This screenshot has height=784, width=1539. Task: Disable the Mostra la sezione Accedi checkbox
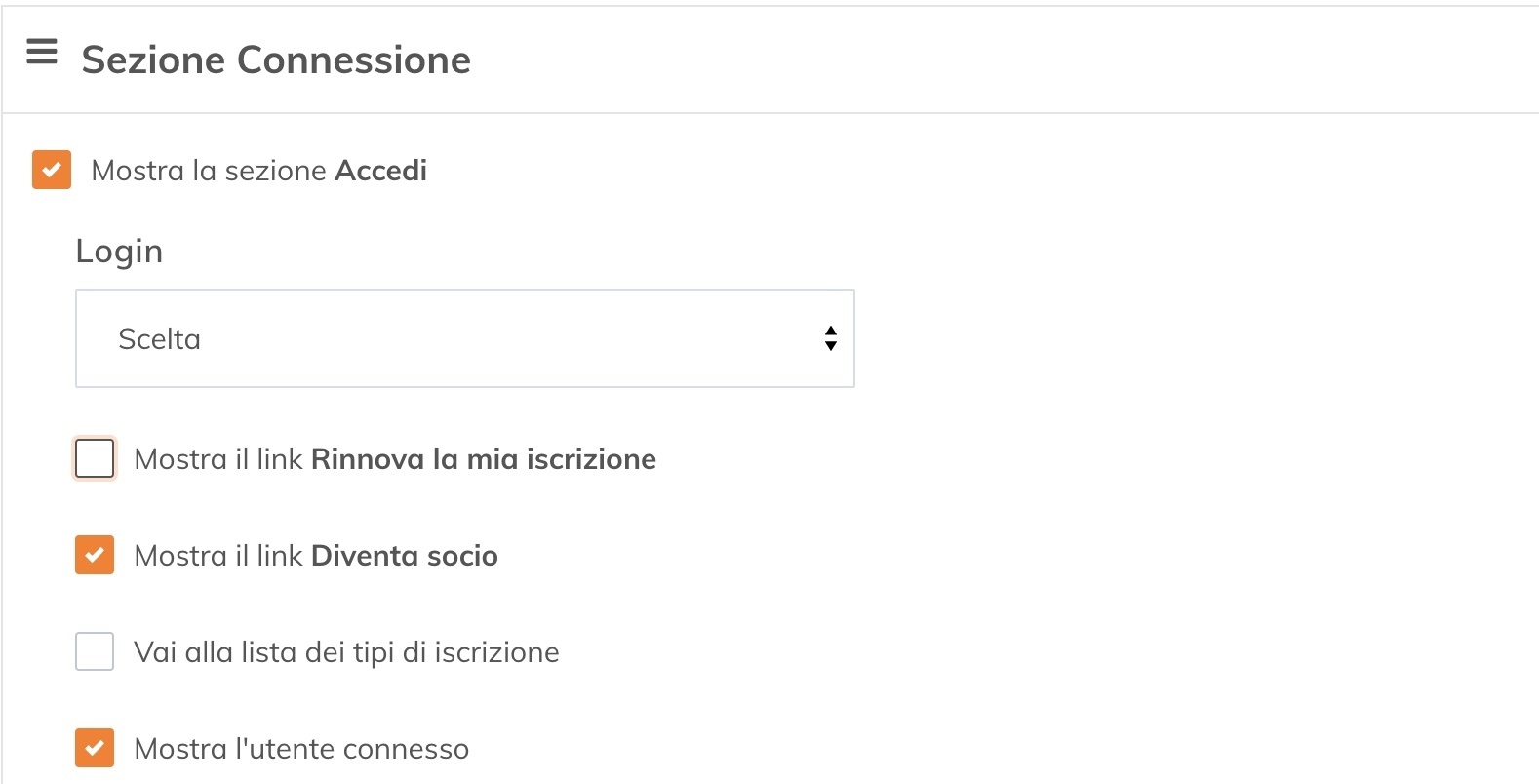[51, 170]
